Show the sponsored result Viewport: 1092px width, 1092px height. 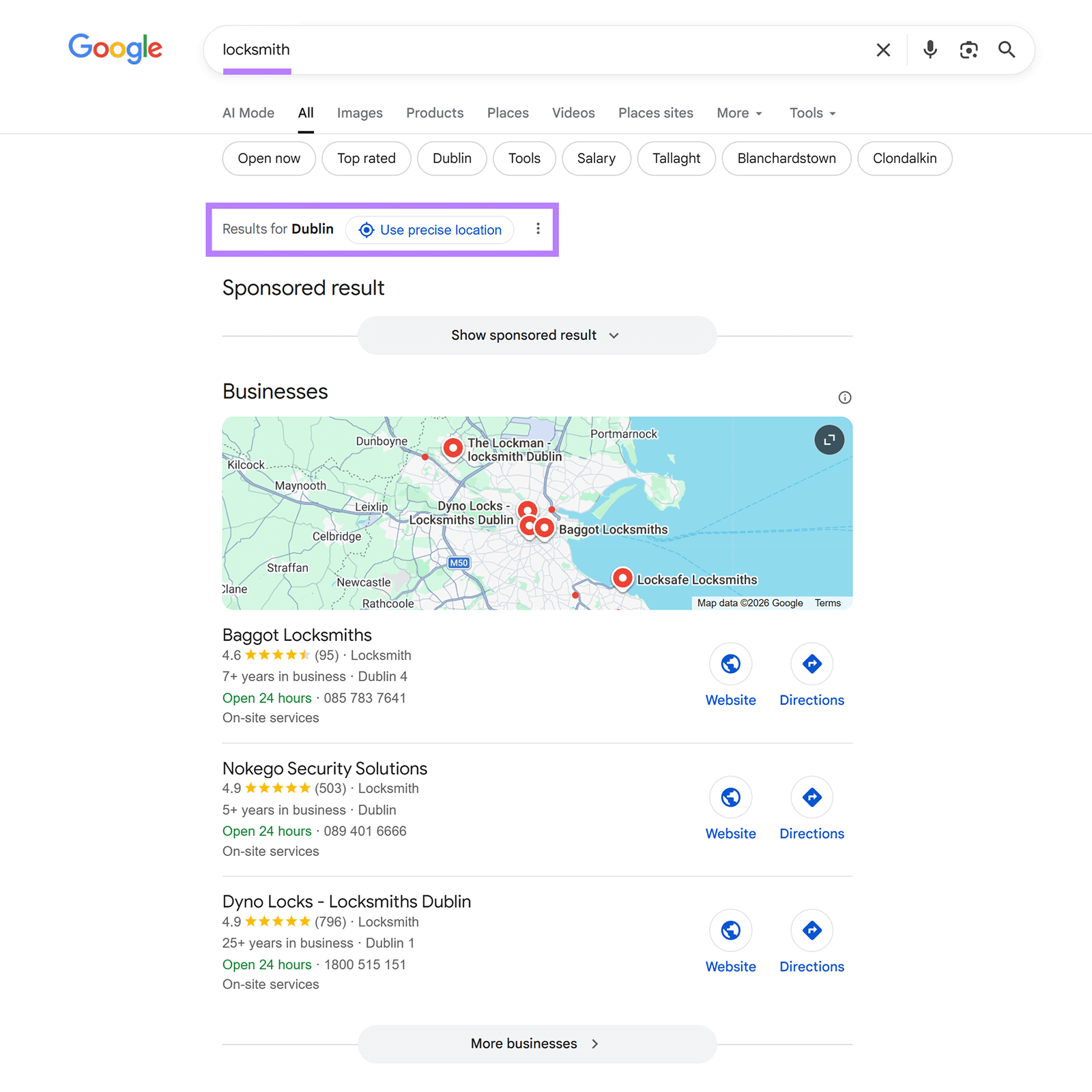tap(536, 335)
